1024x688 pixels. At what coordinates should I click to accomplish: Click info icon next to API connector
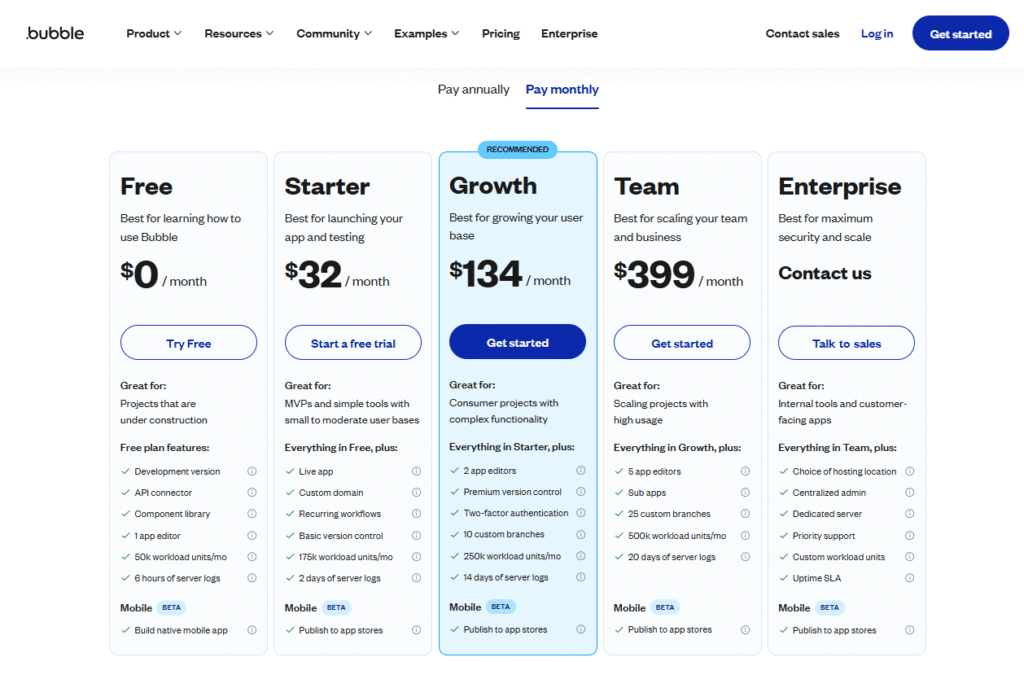[252, 493]
